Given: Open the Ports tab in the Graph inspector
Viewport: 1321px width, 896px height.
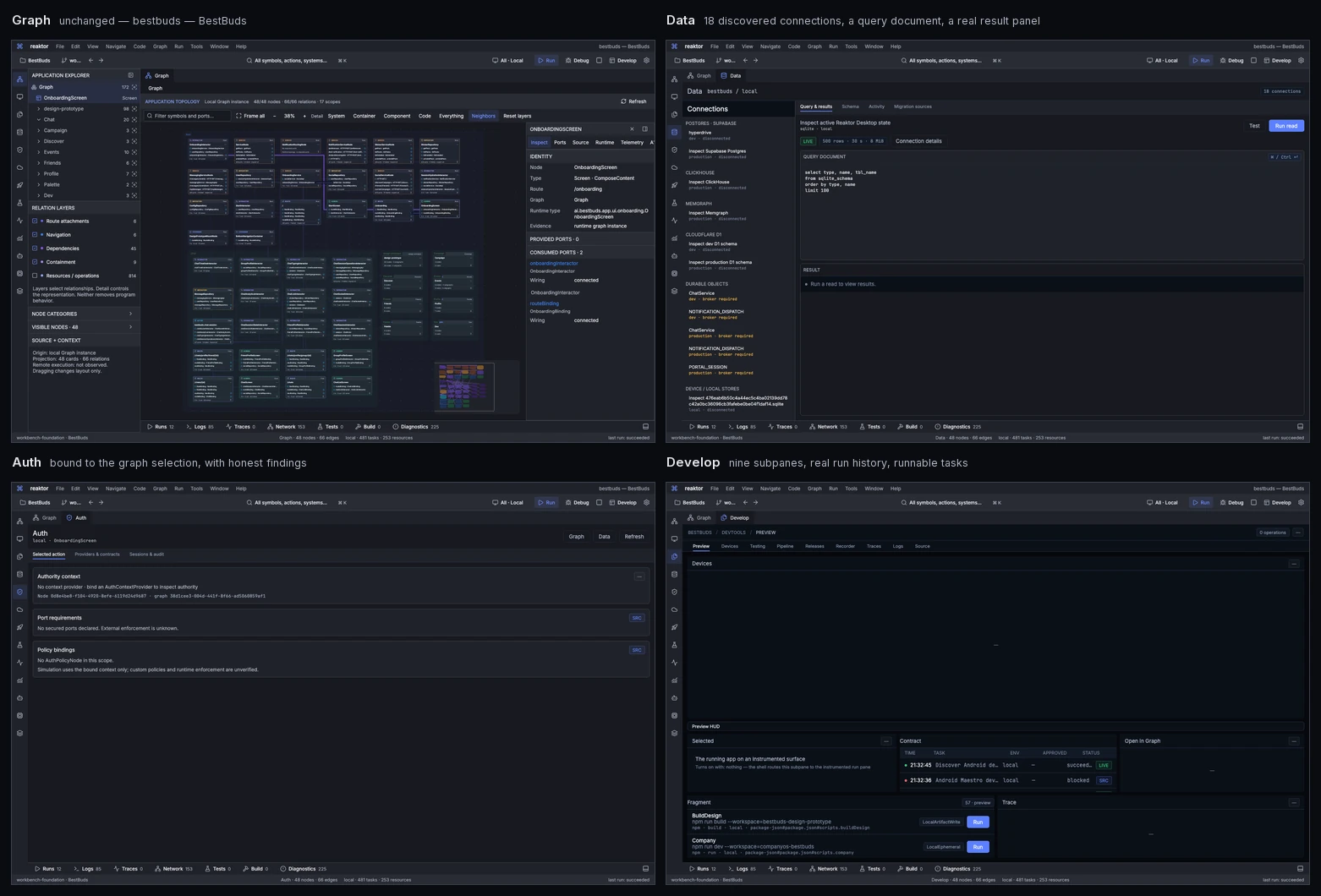Looking at the screenshot, I should 560,143.
